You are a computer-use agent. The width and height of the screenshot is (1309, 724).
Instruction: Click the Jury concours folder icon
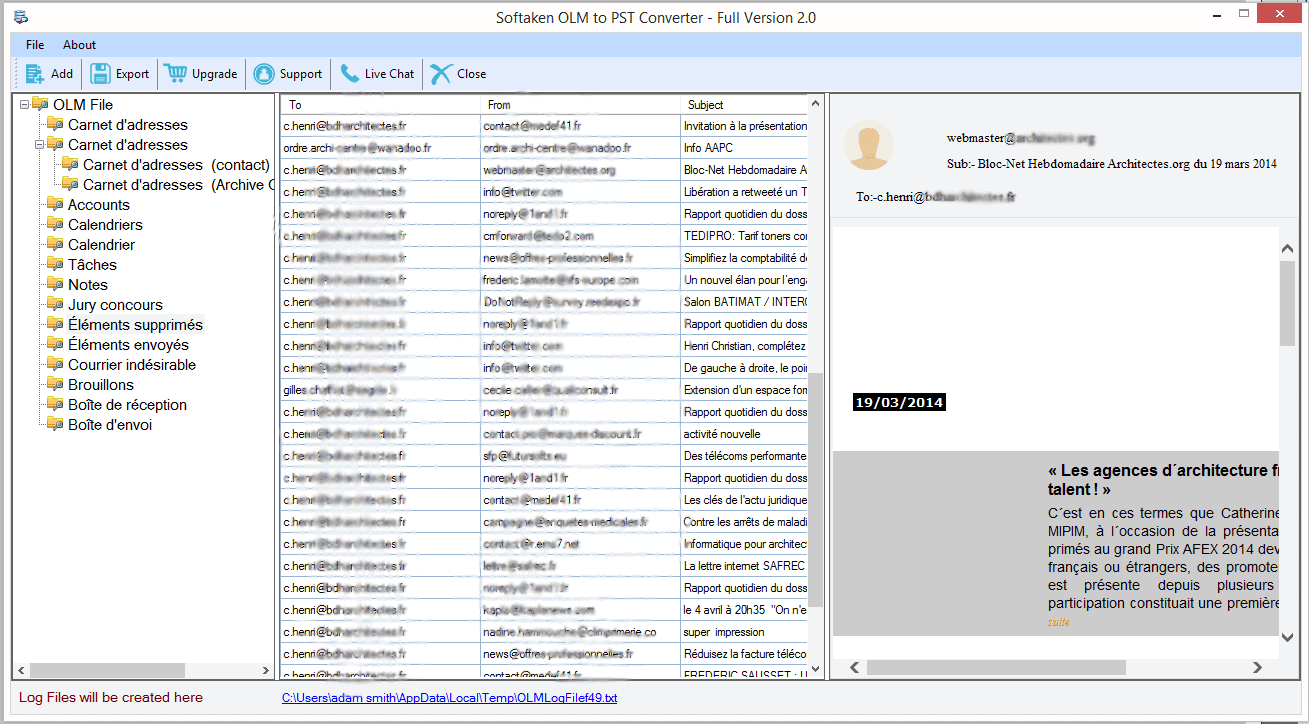(55, 305)
